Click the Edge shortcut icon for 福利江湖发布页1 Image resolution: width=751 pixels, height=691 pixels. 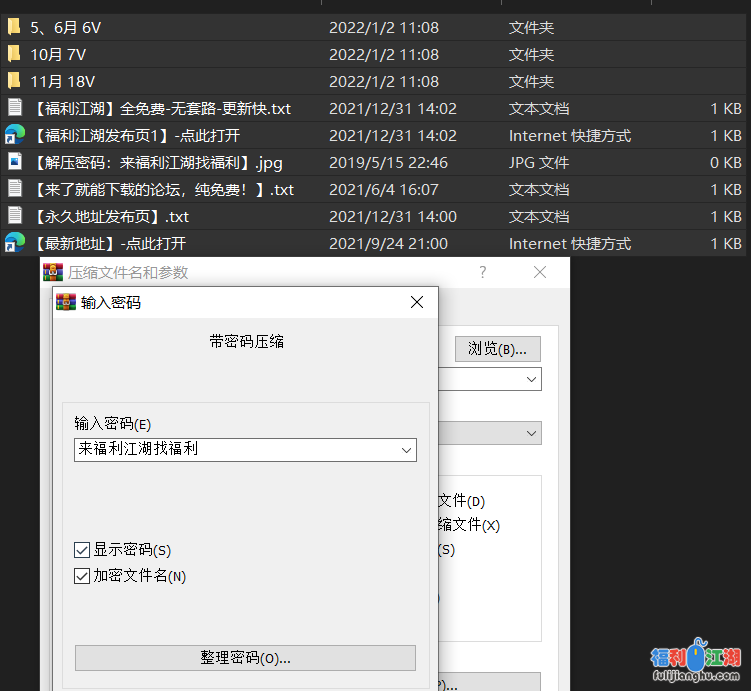point(14,135)
